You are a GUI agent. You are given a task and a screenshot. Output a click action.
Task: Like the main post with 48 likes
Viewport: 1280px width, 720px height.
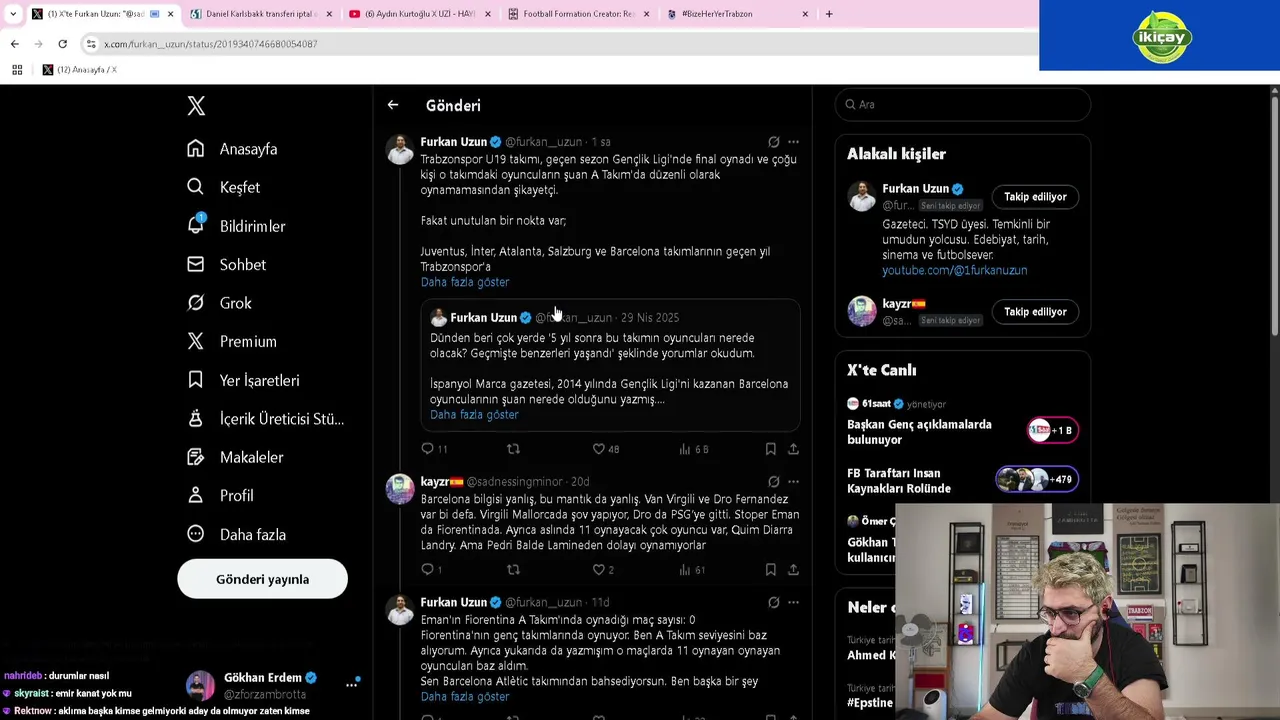(606, 449)
